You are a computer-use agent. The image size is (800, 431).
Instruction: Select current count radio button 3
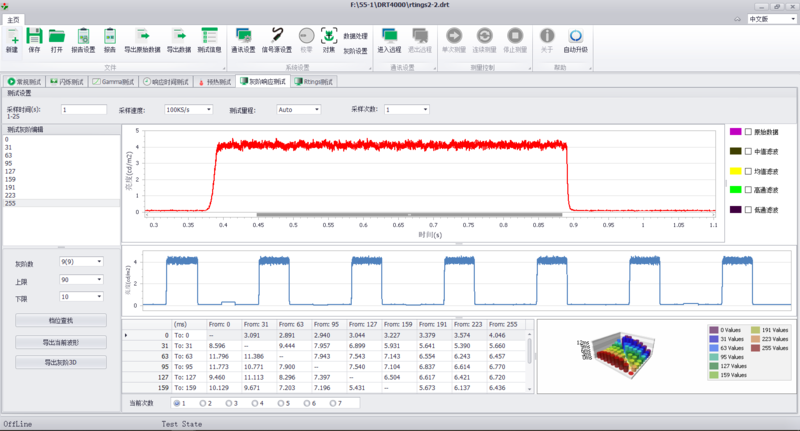[229, 403]
